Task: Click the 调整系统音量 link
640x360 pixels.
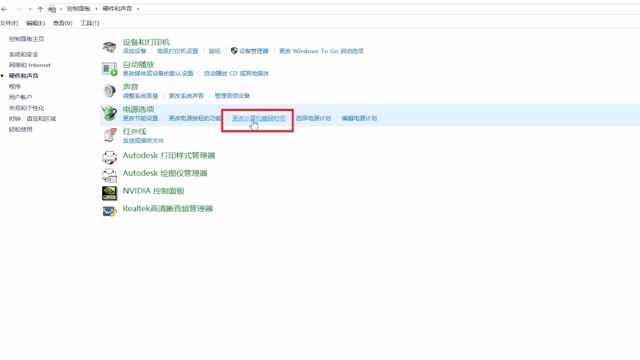Action: point(140,96)
